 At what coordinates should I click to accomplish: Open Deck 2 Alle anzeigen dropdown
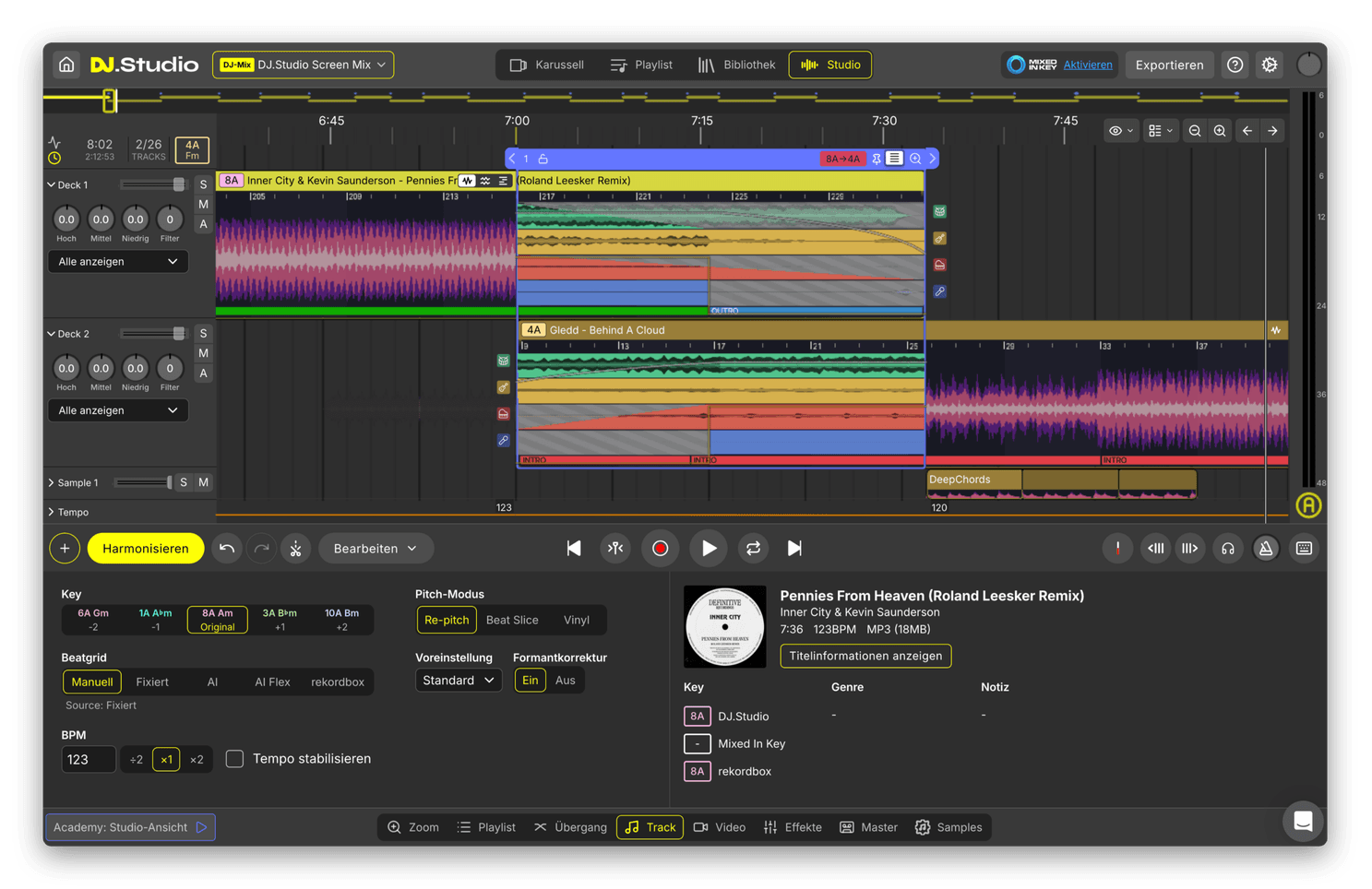point(117,410)
